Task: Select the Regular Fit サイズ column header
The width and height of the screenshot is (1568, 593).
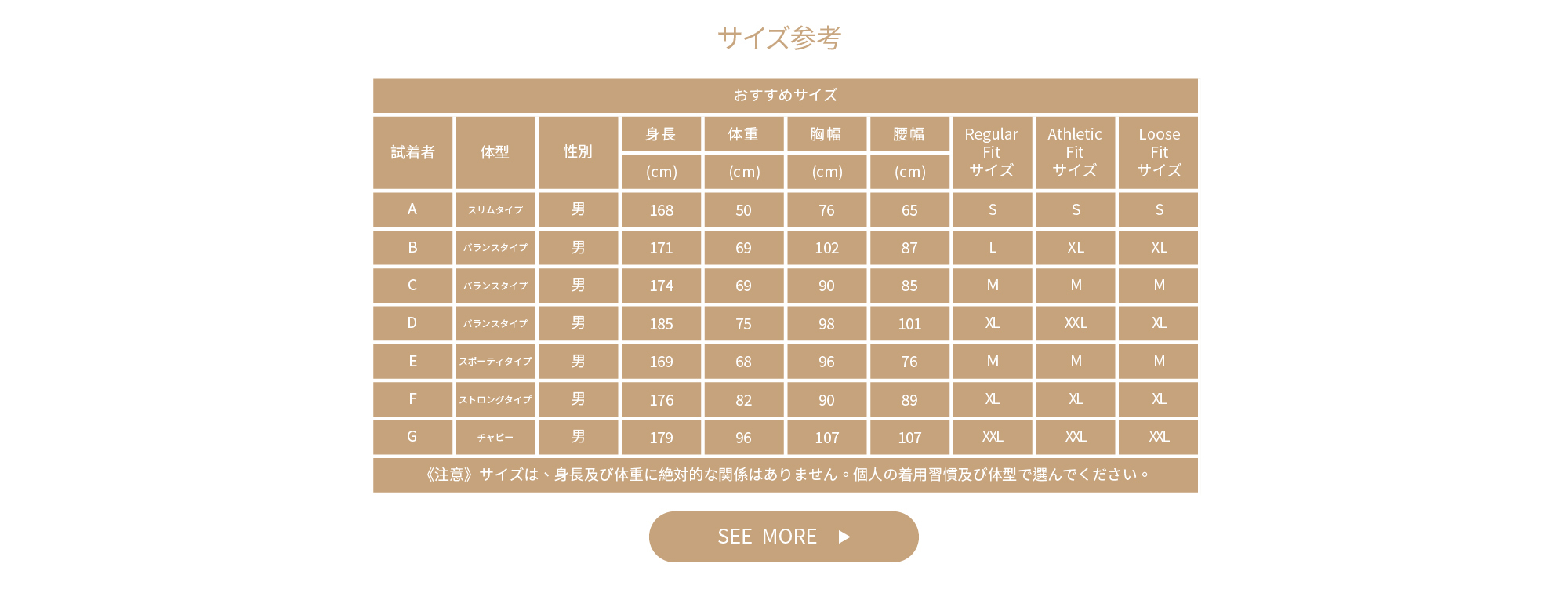Action: point(992,152)
